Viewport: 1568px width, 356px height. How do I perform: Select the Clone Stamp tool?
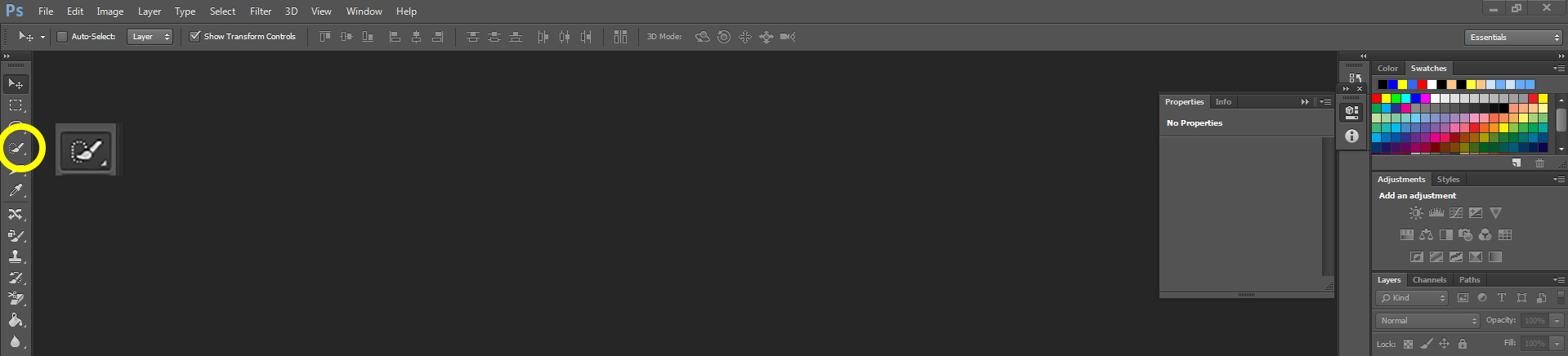(x=16, y=256)
